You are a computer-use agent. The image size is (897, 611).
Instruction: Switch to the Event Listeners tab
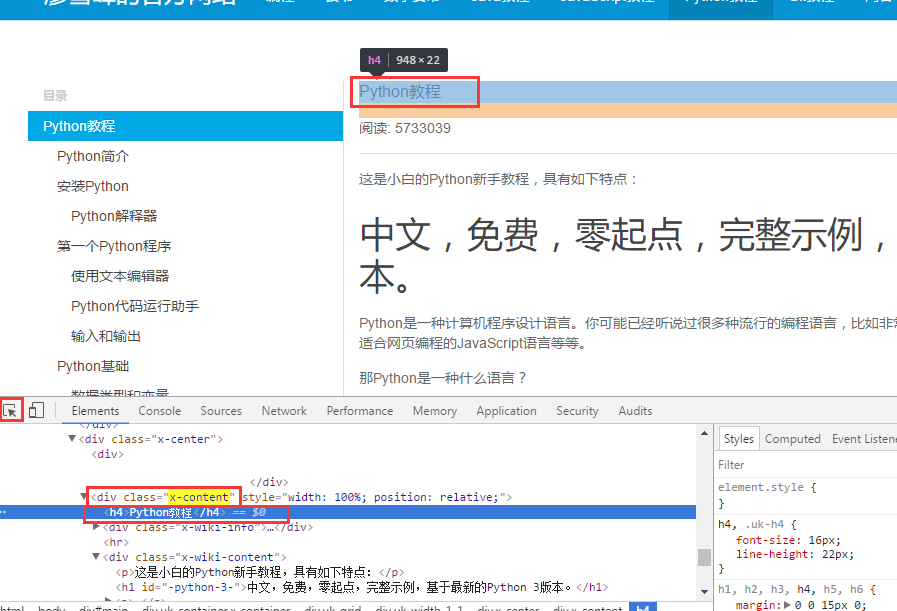click(865, 438)
